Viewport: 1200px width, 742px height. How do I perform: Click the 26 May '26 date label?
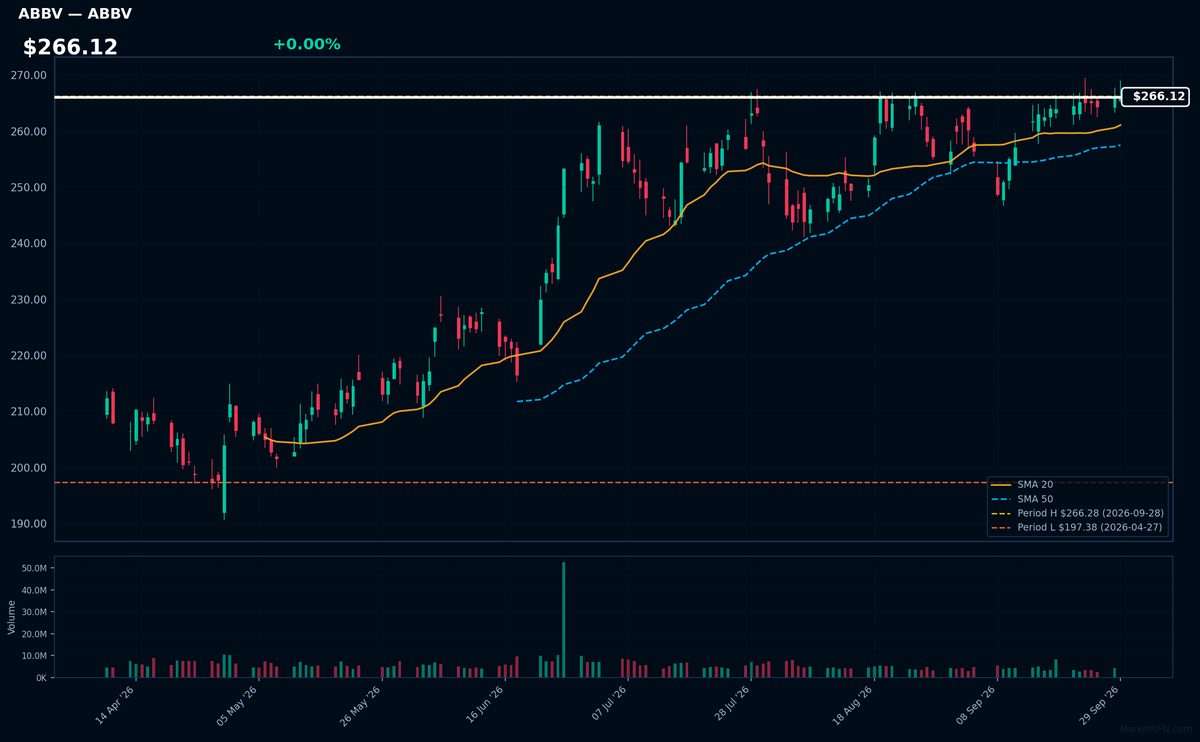point(362,704)
